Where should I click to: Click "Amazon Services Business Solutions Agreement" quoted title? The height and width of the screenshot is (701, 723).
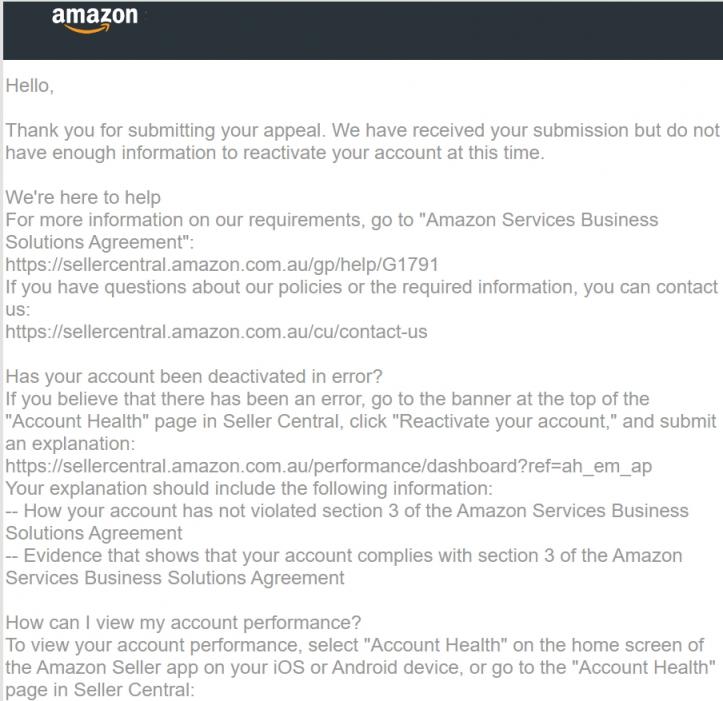tap(332, 231)
